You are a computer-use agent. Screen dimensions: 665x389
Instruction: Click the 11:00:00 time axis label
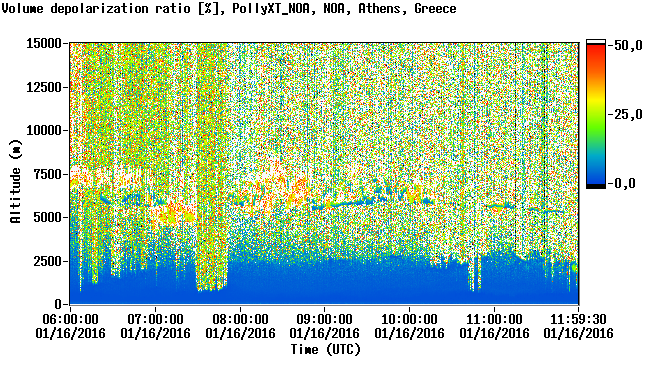tap(494, 319)
